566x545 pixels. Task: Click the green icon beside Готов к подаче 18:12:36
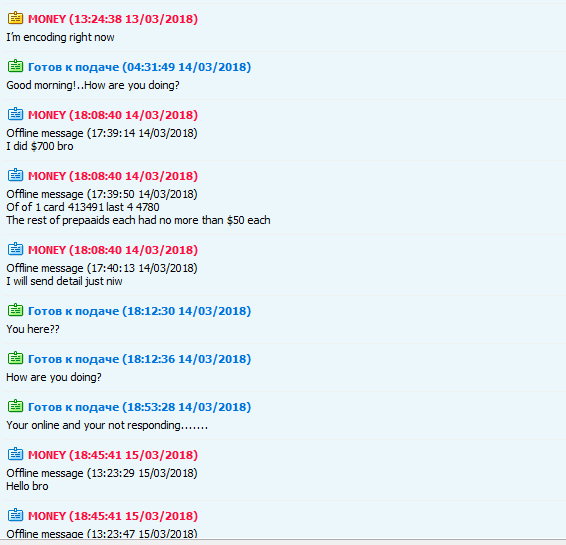15,358
